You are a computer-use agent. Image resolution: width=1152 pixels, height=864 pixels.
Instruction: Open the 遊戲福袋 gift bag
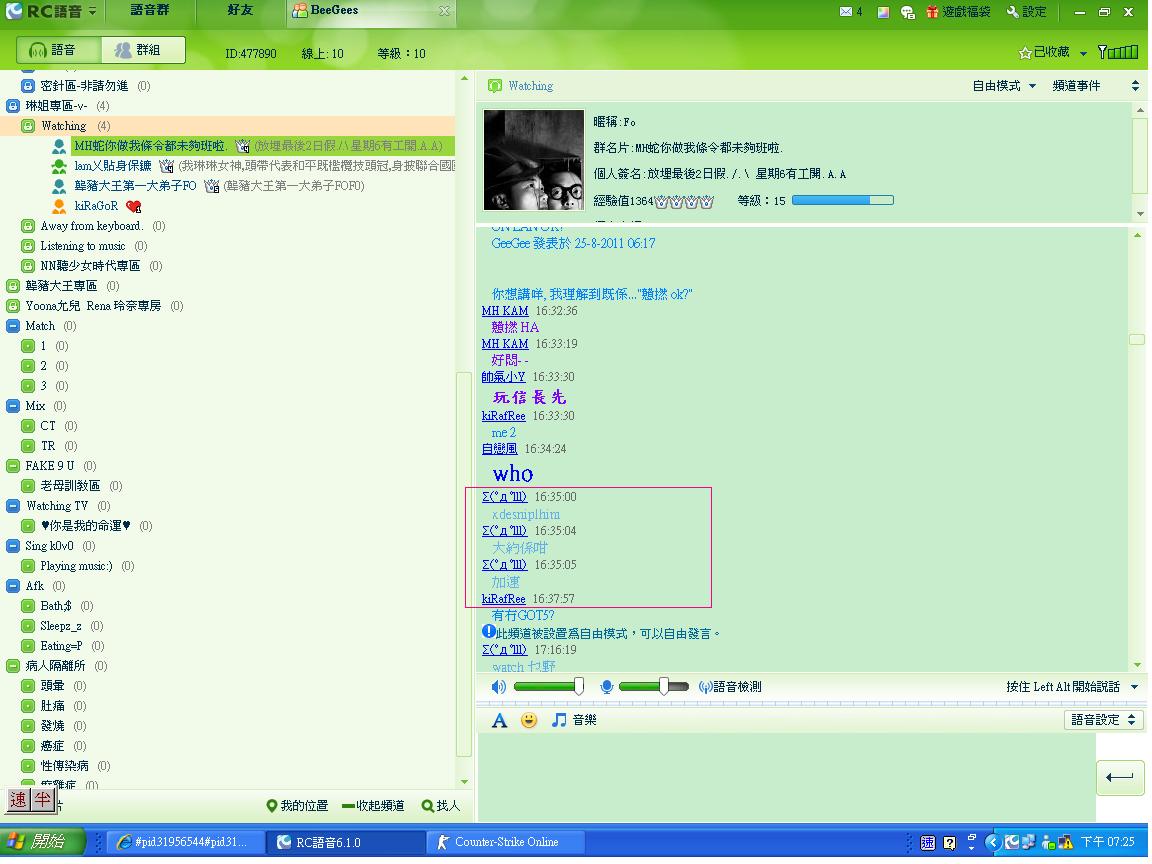(x=958, y=12)
